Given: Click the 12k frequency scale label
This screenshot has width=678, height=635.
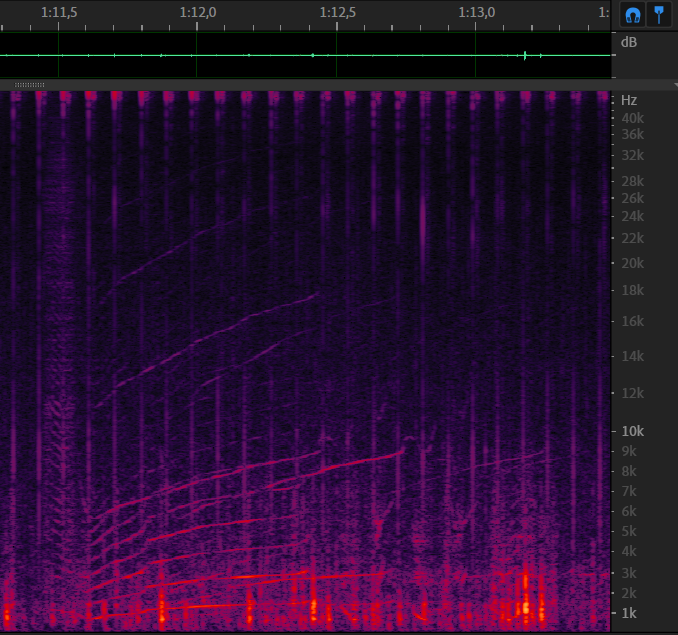Looking at the screenshot, I should click(633, 393).
